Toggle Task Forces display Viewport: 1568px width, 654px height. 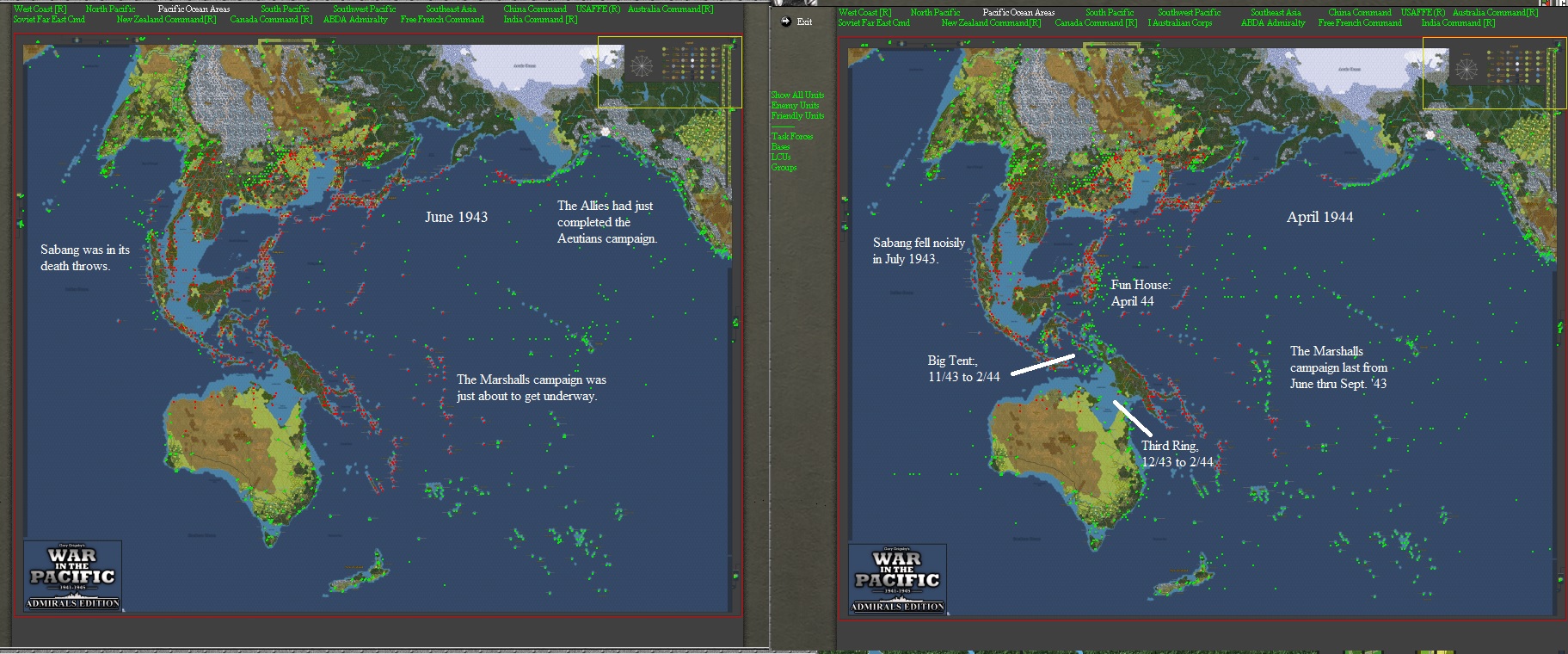(x=792, y=137)
